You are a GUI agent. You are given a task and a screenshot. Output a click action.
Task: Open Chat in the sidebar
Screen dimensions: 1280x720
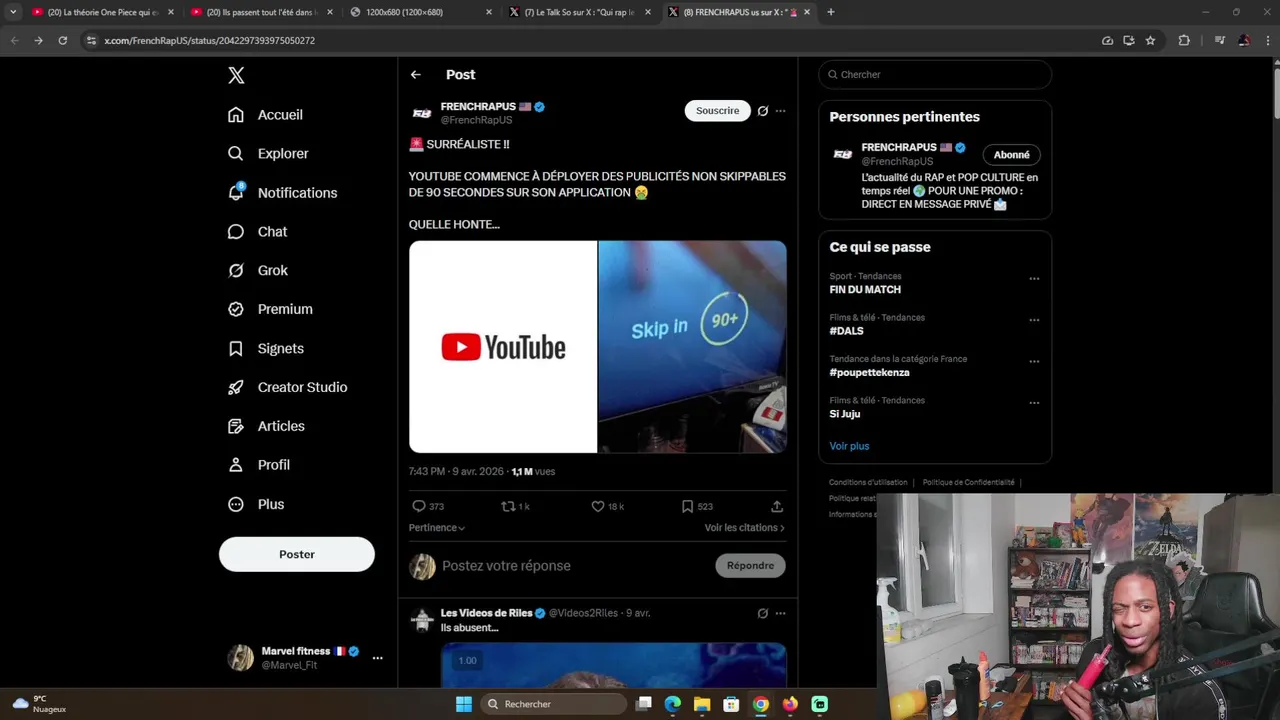coord(257,232)
